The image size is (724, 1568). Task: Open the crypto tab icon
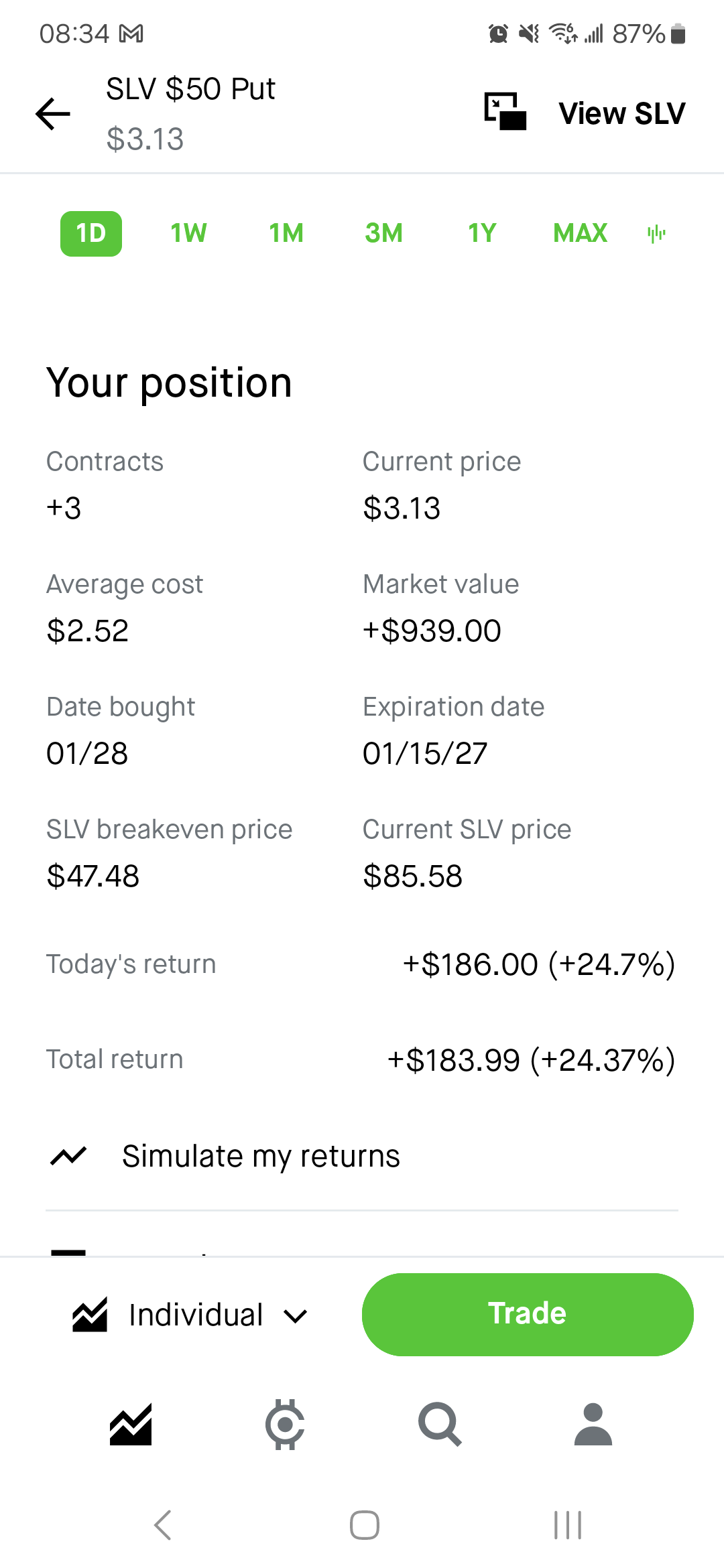click(x=285, y=1424)
